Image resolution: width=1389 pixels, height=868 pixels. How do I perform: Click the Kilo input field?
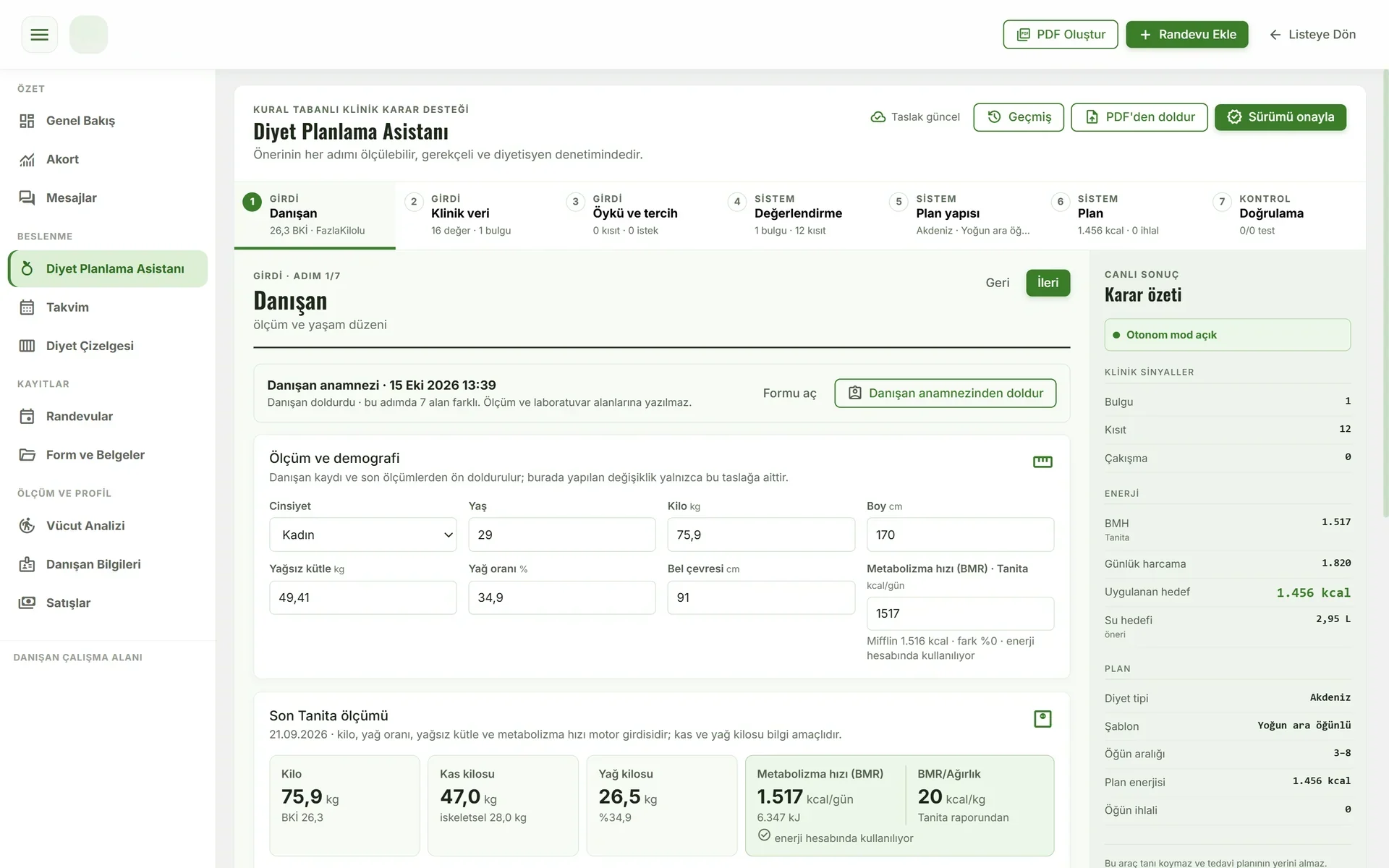761,535
